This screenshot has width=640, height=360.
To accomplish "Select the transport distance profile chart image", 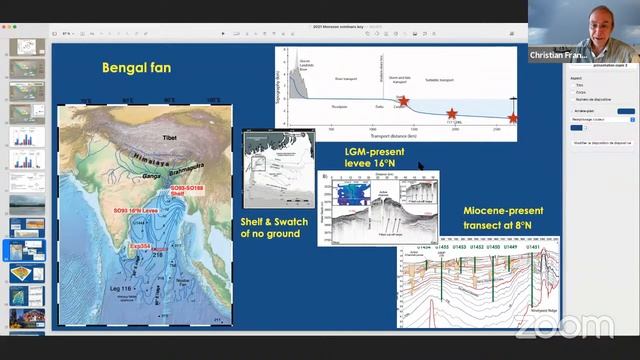I will point(396,94).
